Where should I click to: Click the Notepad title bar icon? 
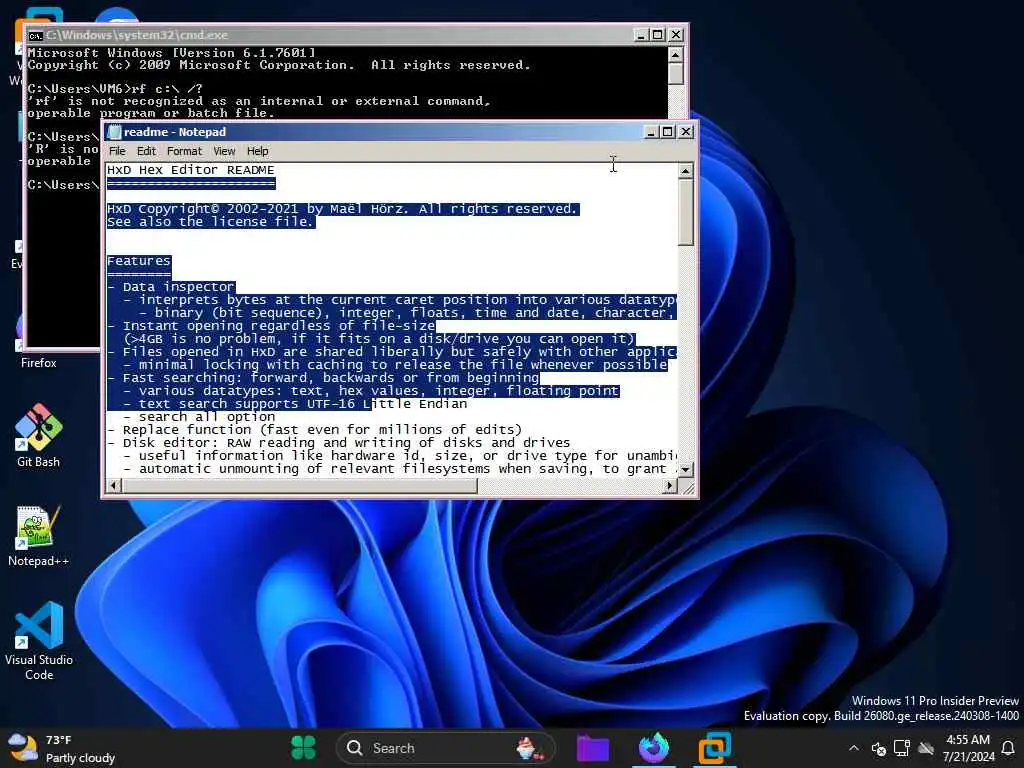115,132
